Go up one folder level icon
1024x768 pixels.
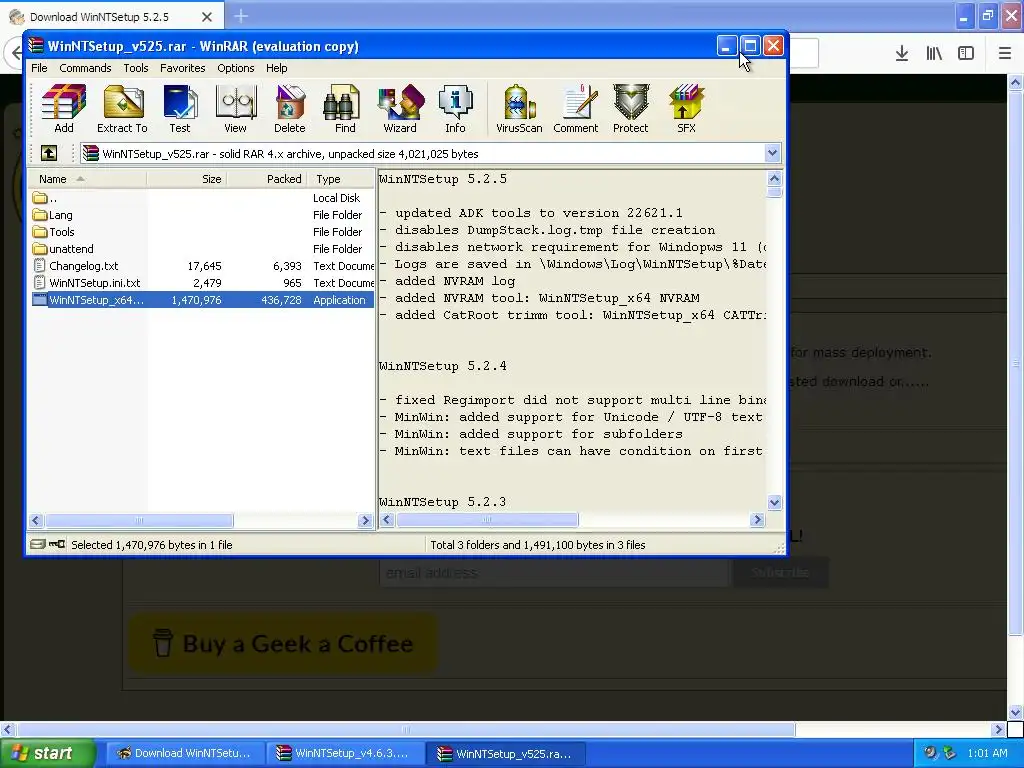(48, 153)
